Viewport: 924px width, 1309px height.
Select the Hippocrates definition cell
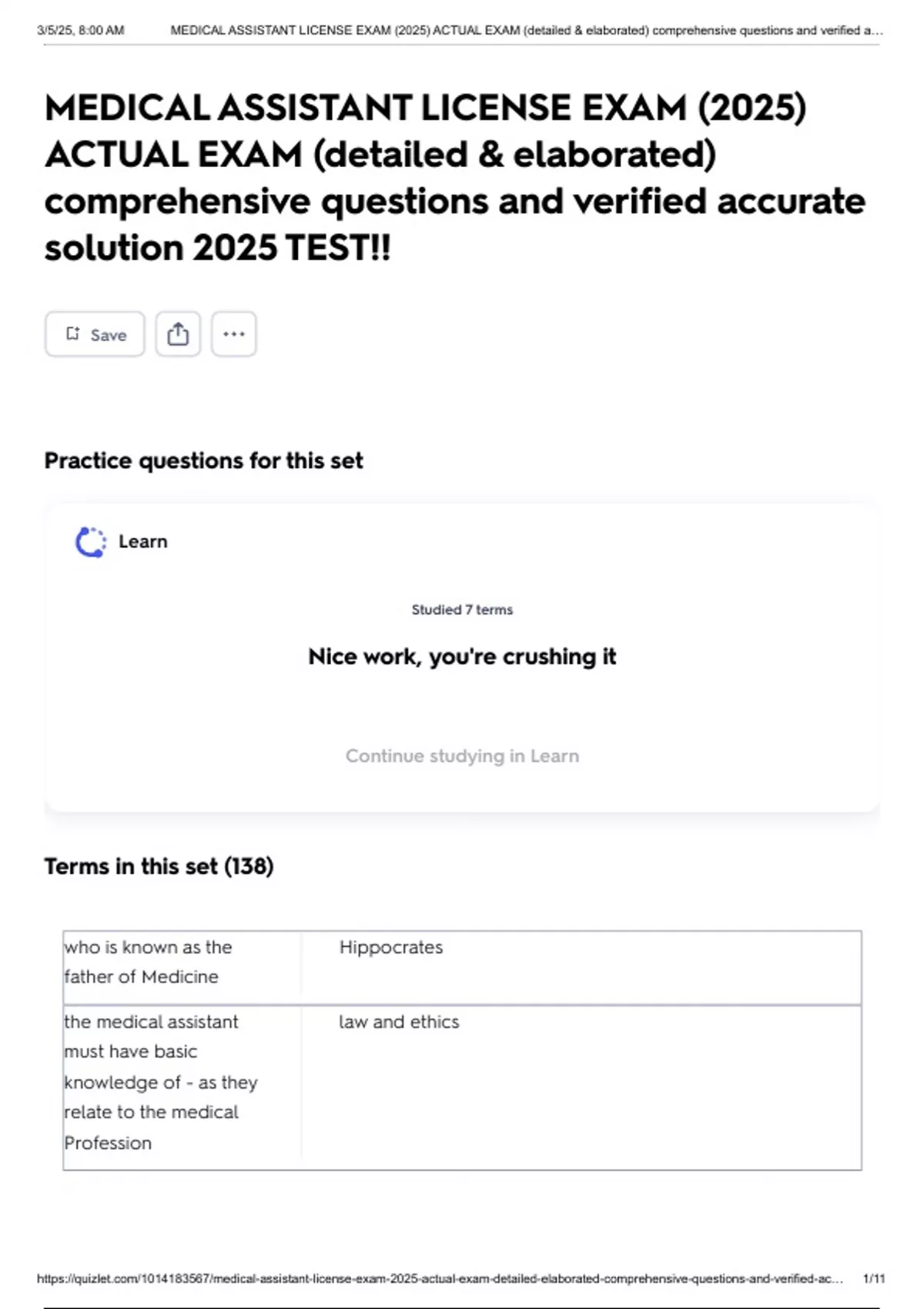[x=391, y=947]
